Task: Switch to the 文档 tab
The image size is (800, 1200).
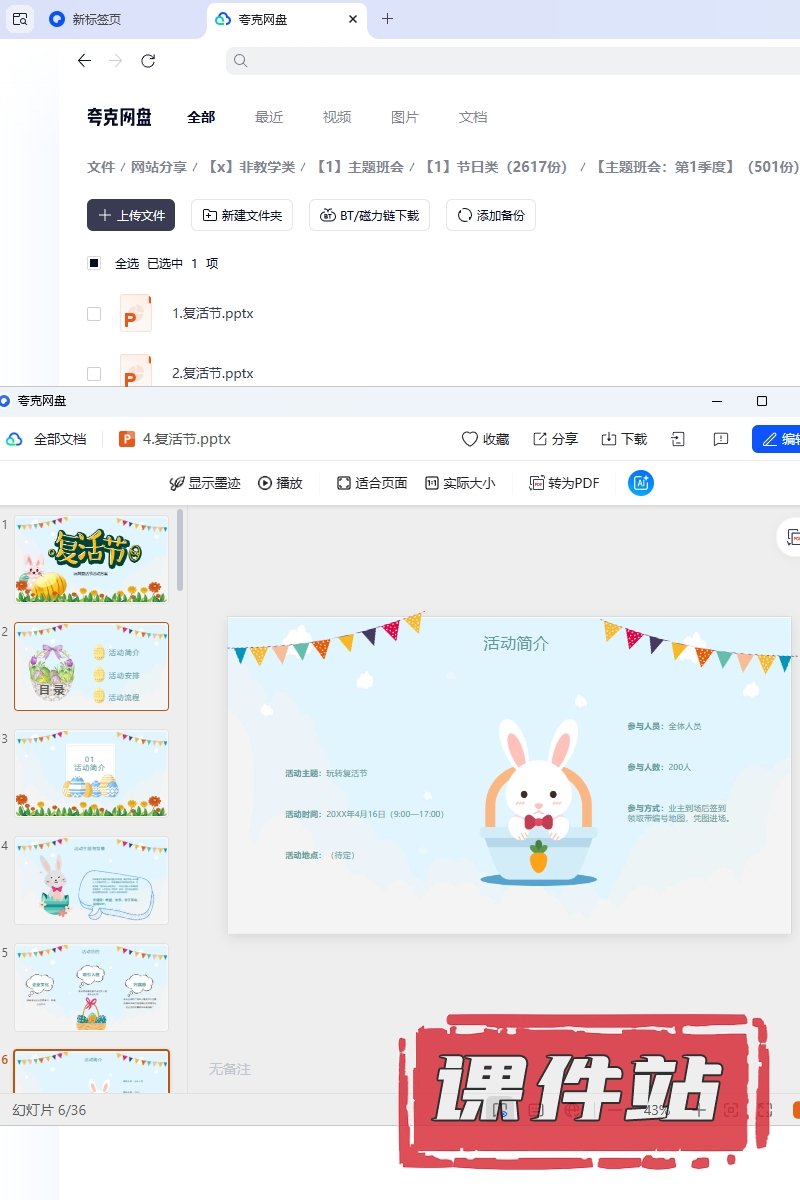Action: point(473,117)
